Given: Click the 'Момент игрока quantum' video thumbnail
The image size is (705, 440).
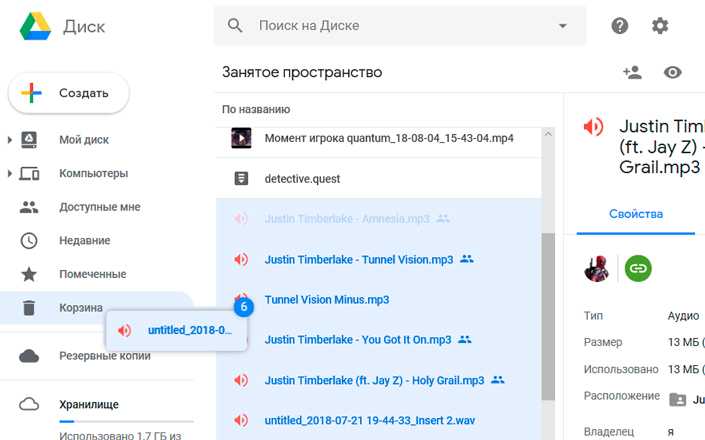Looking at the screenshot, I should click(x=241, y=138).
